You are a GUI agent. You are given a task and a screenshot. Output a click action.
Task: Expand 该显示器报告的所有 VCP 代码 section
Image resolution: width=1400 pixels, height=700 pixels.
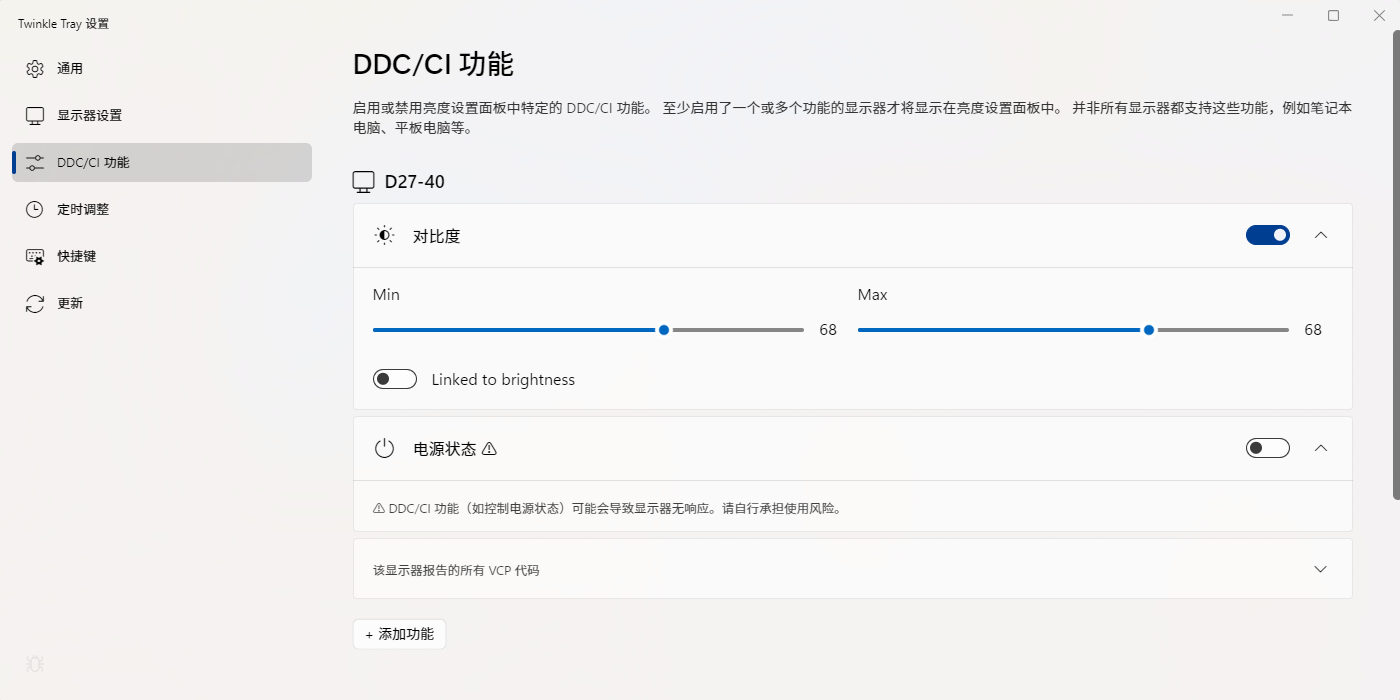[1320, 569]
